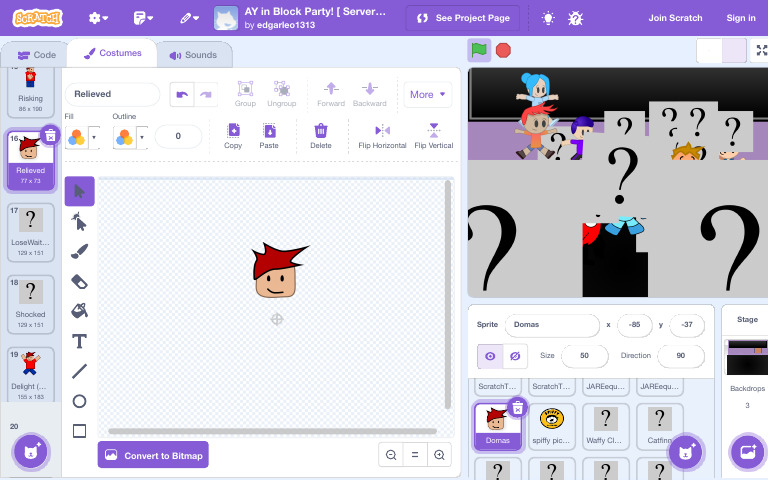Enter fullscreen stage mode

click(761, 50)
